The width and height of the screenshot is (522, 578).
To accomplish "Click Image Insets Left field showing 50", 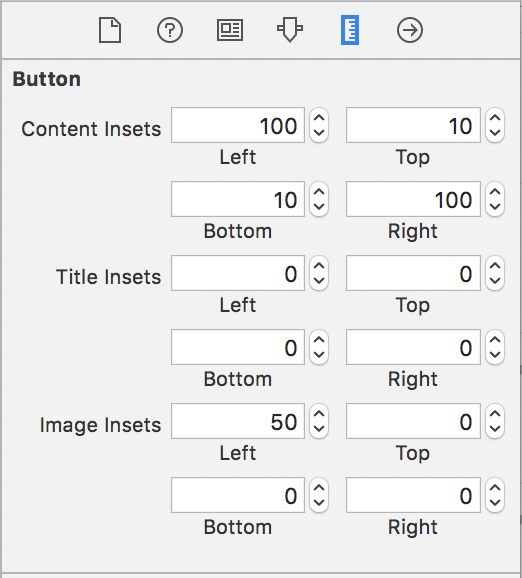I will [x=238, y=421].
